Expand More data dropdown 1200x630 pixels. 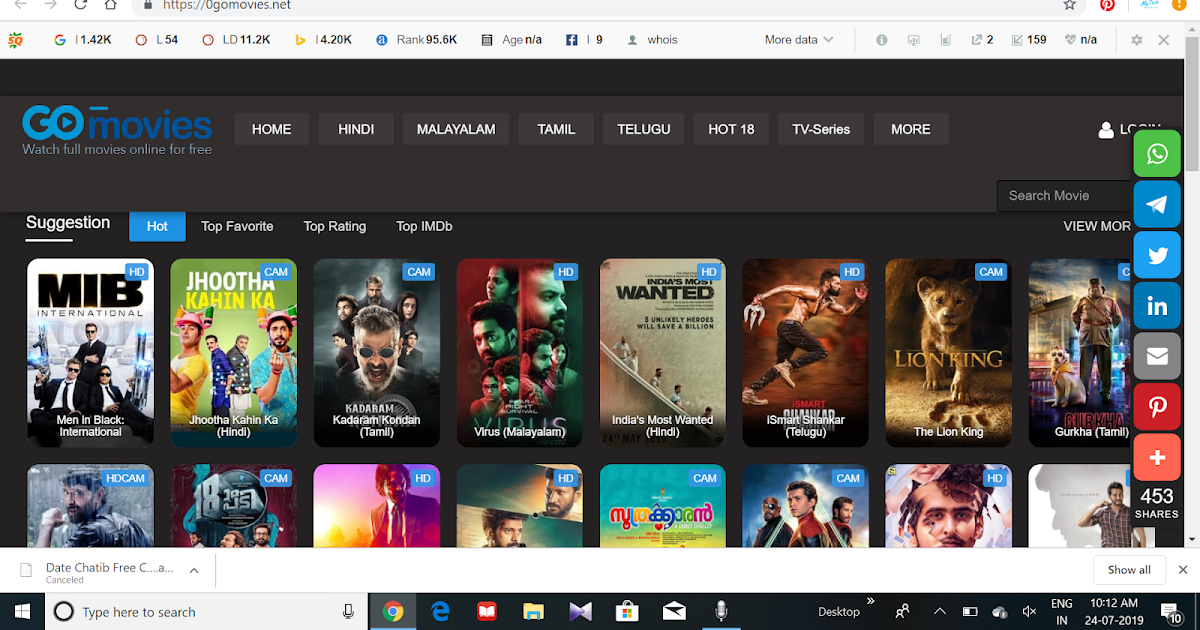[799, 40]
